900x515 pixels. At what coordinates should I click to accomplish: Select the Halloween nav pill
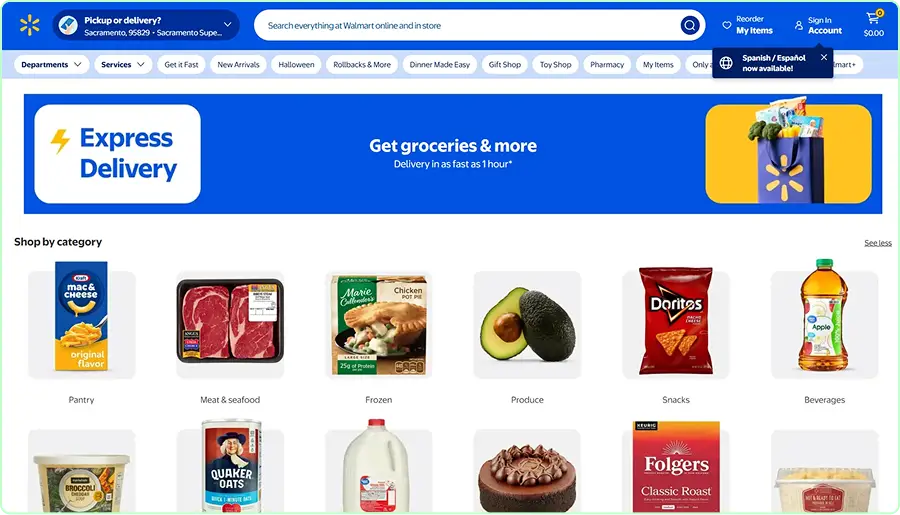tap(296, 64)
